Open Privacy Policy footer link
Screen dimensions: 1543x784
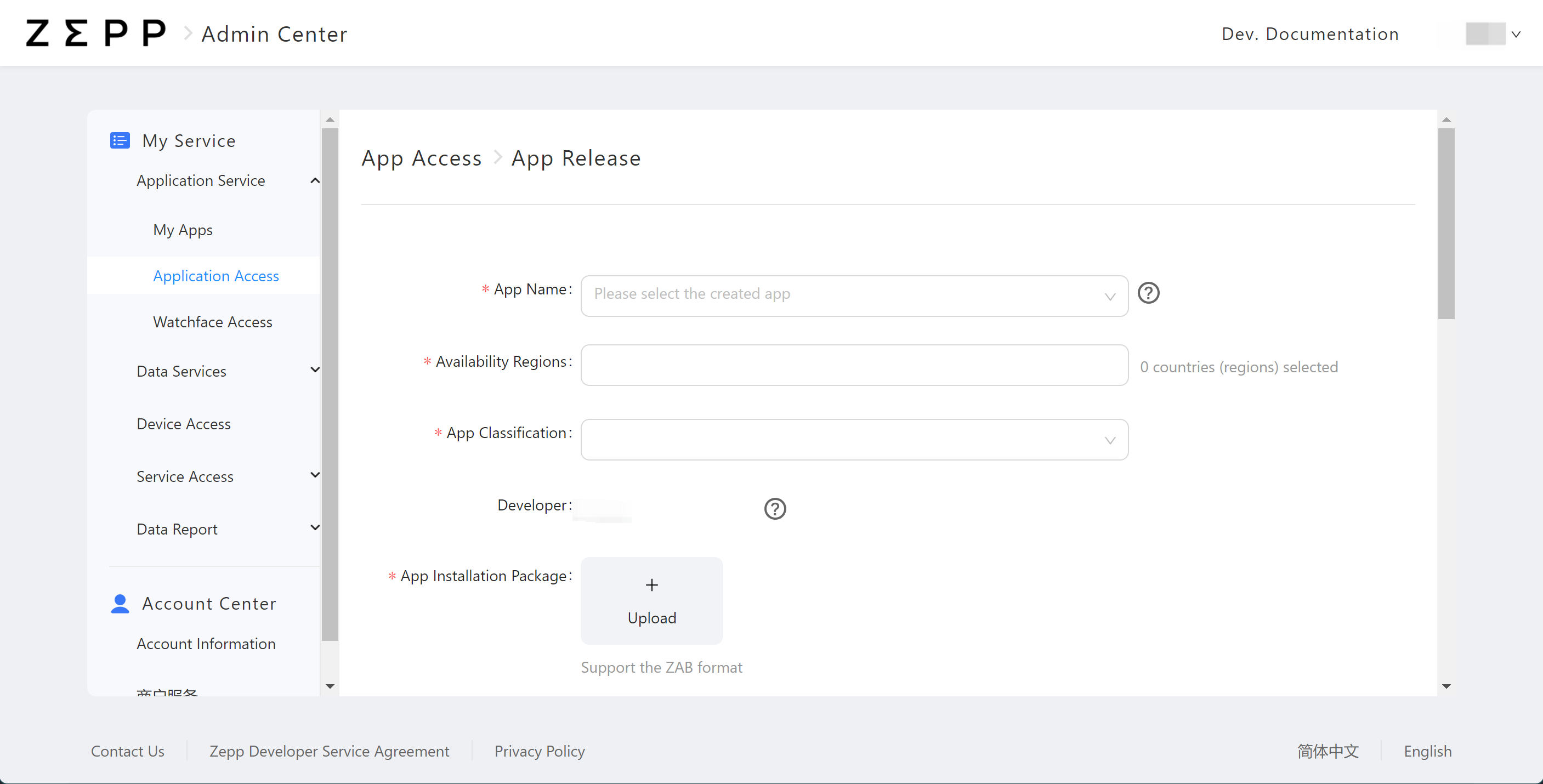tap(540, 751)
